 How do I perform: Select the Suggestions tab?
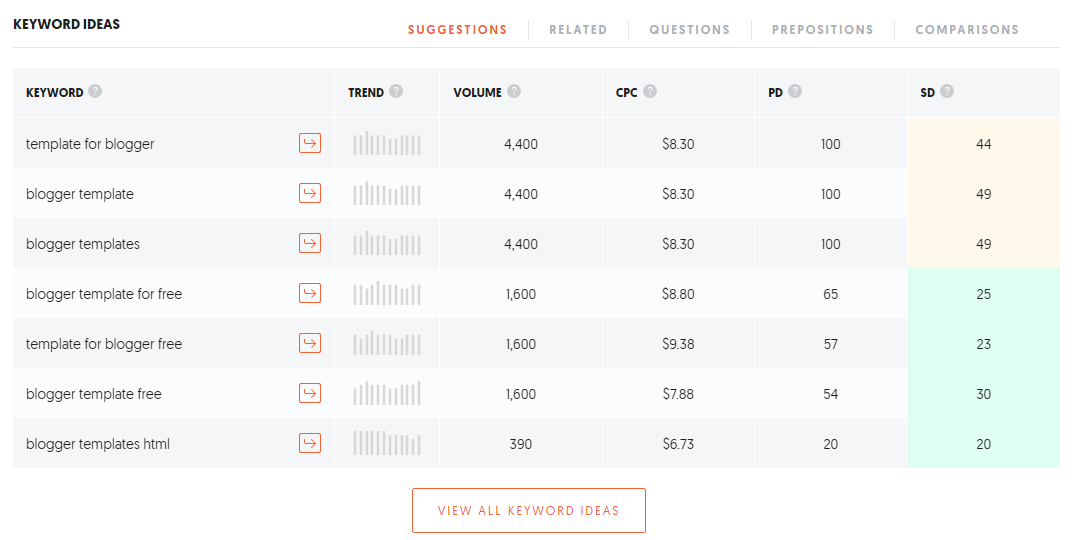(457, 30)
